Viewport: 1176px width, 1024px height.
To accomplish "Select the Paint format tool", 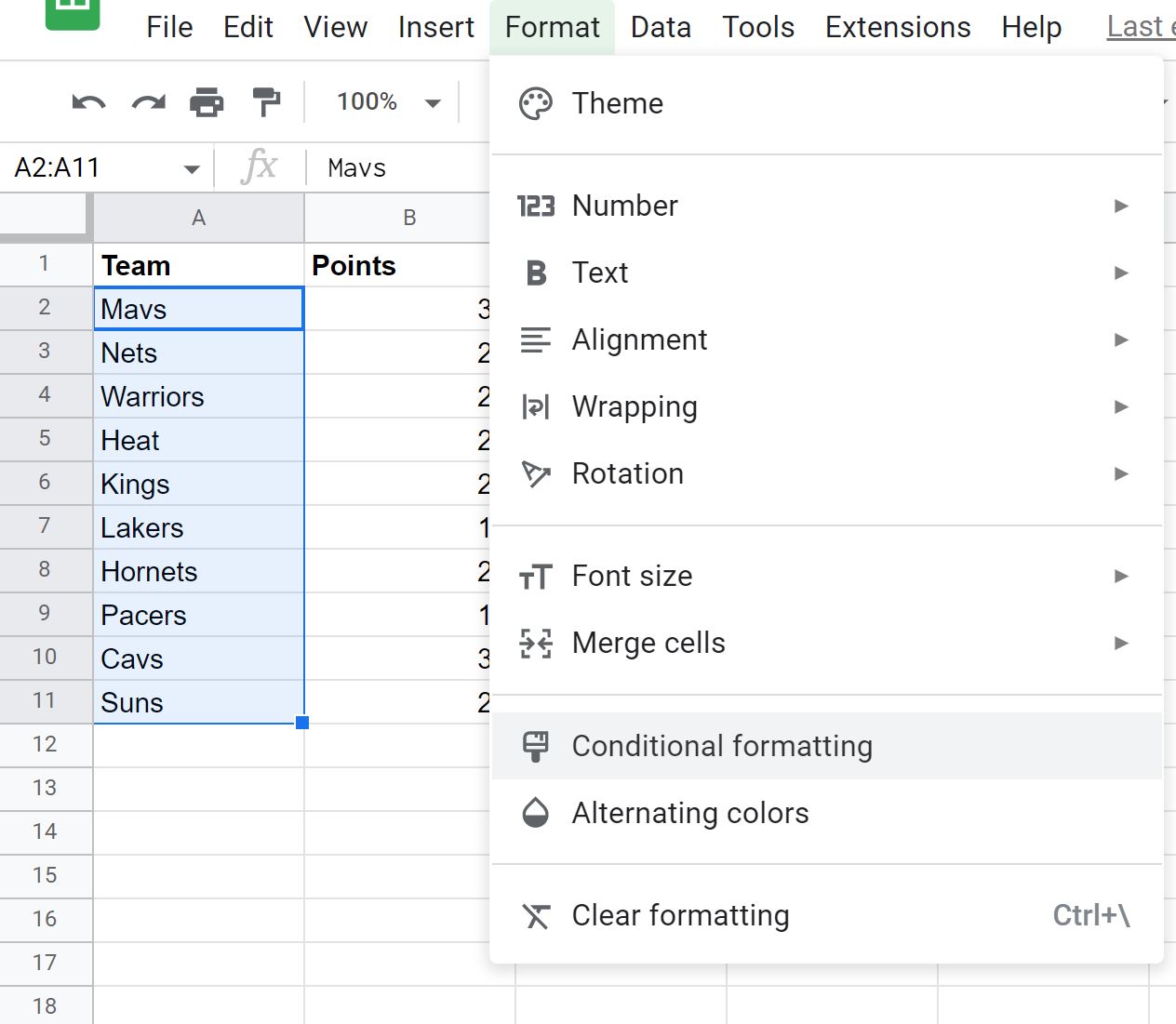I will pyautogui.click(x=266, y=102).
